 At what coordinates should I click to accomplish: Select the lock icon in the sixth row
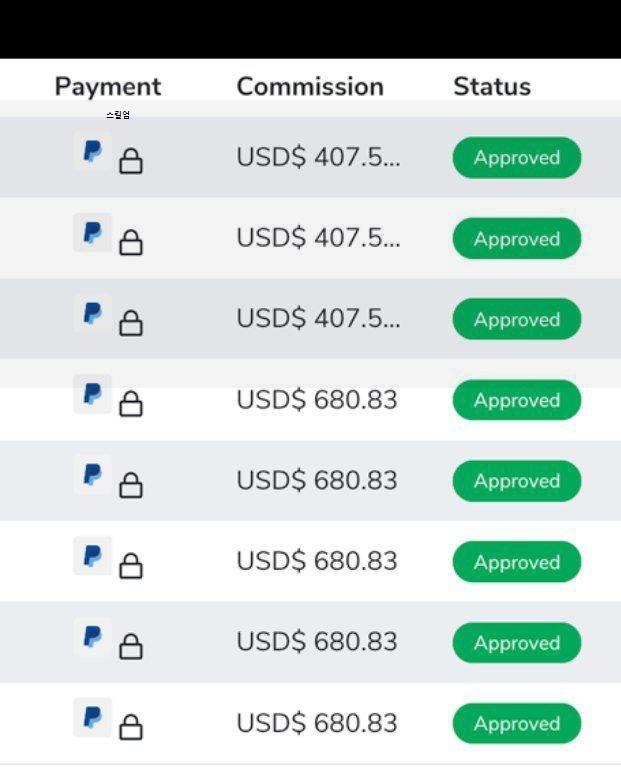coord(131,566)
